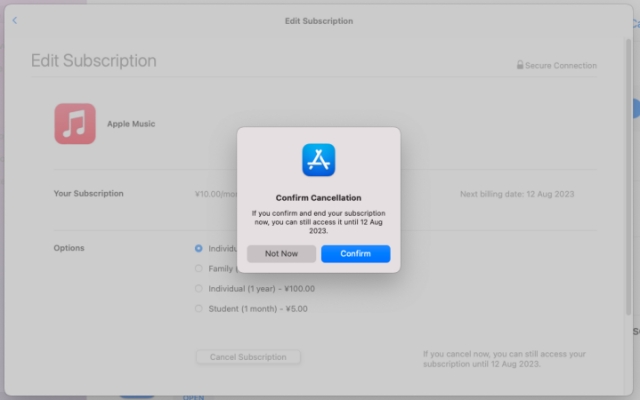Screen dimensions: 640x400
Task: Click the Your Subscription section label
Action: [88, 193]
